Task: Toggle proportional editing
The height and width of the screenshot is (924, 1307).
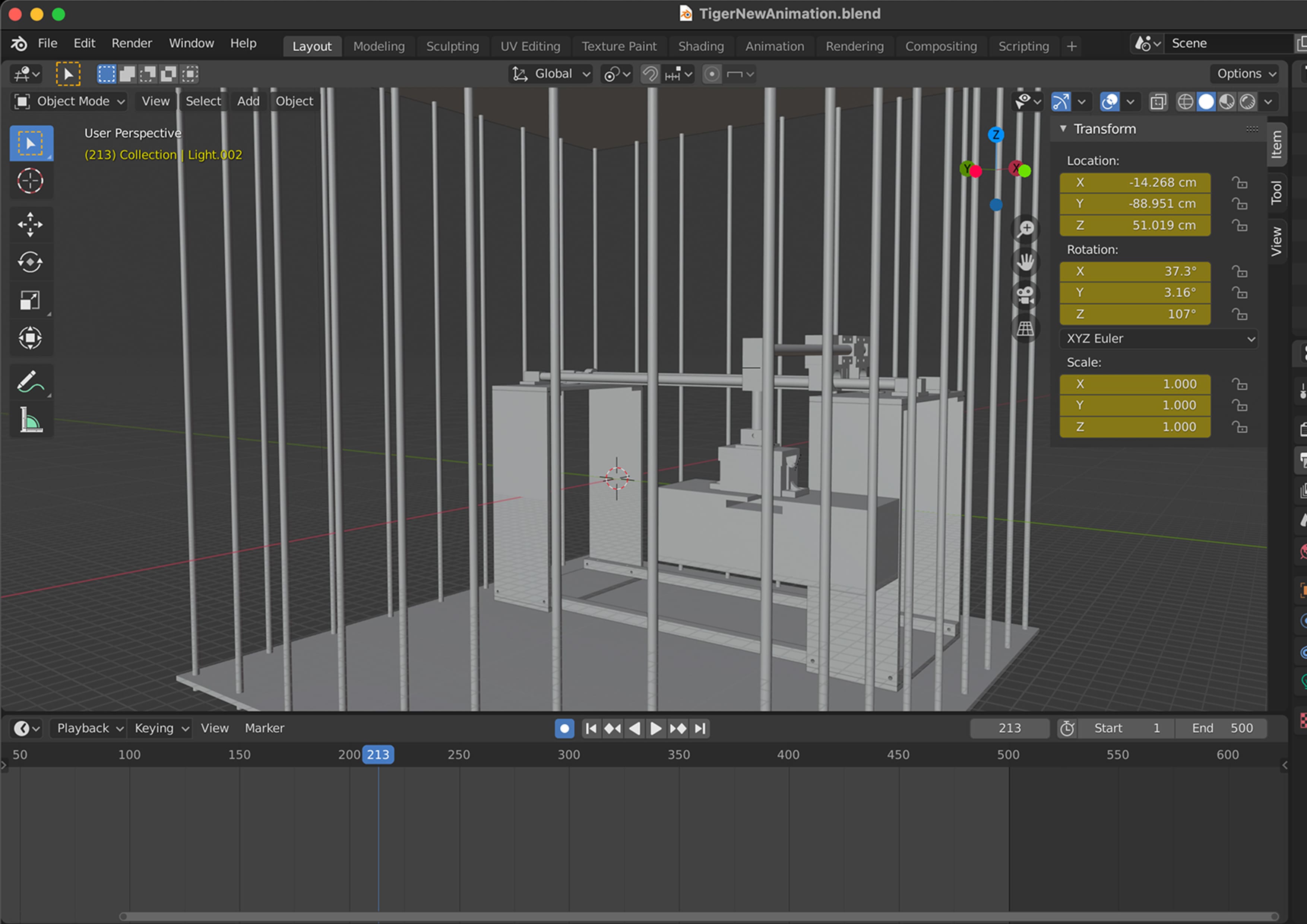Action: pyautogui.click(x=712, y=74)
